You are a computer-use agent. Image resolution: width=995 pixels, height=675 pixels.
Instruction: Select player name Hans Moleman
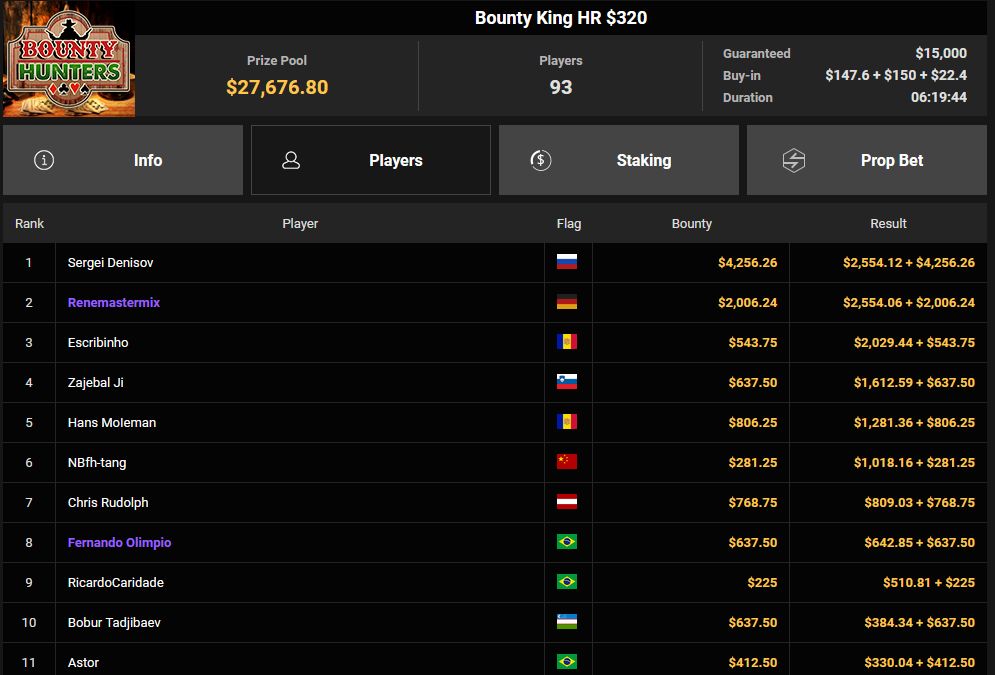coord(112,423)
